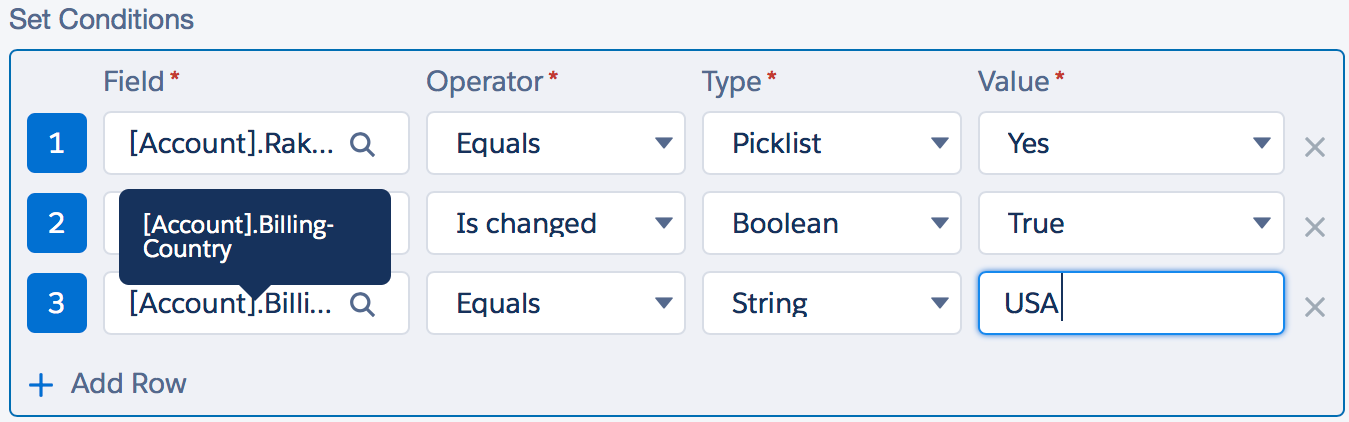Screen dimensions: 1349x422
Task: Expand the Is changed operator dropdown
Action: point(556,223)
